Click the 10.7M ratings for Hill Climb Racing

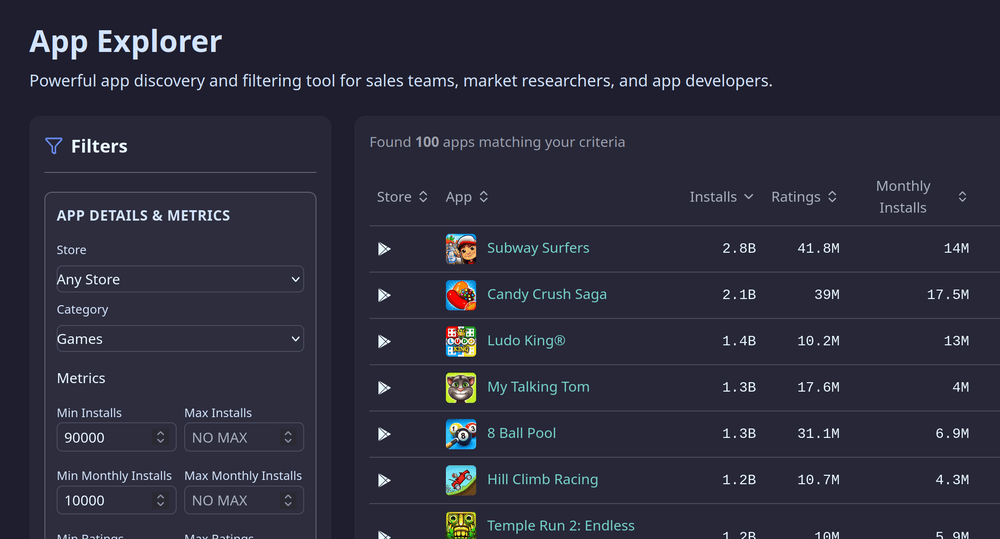818,480
